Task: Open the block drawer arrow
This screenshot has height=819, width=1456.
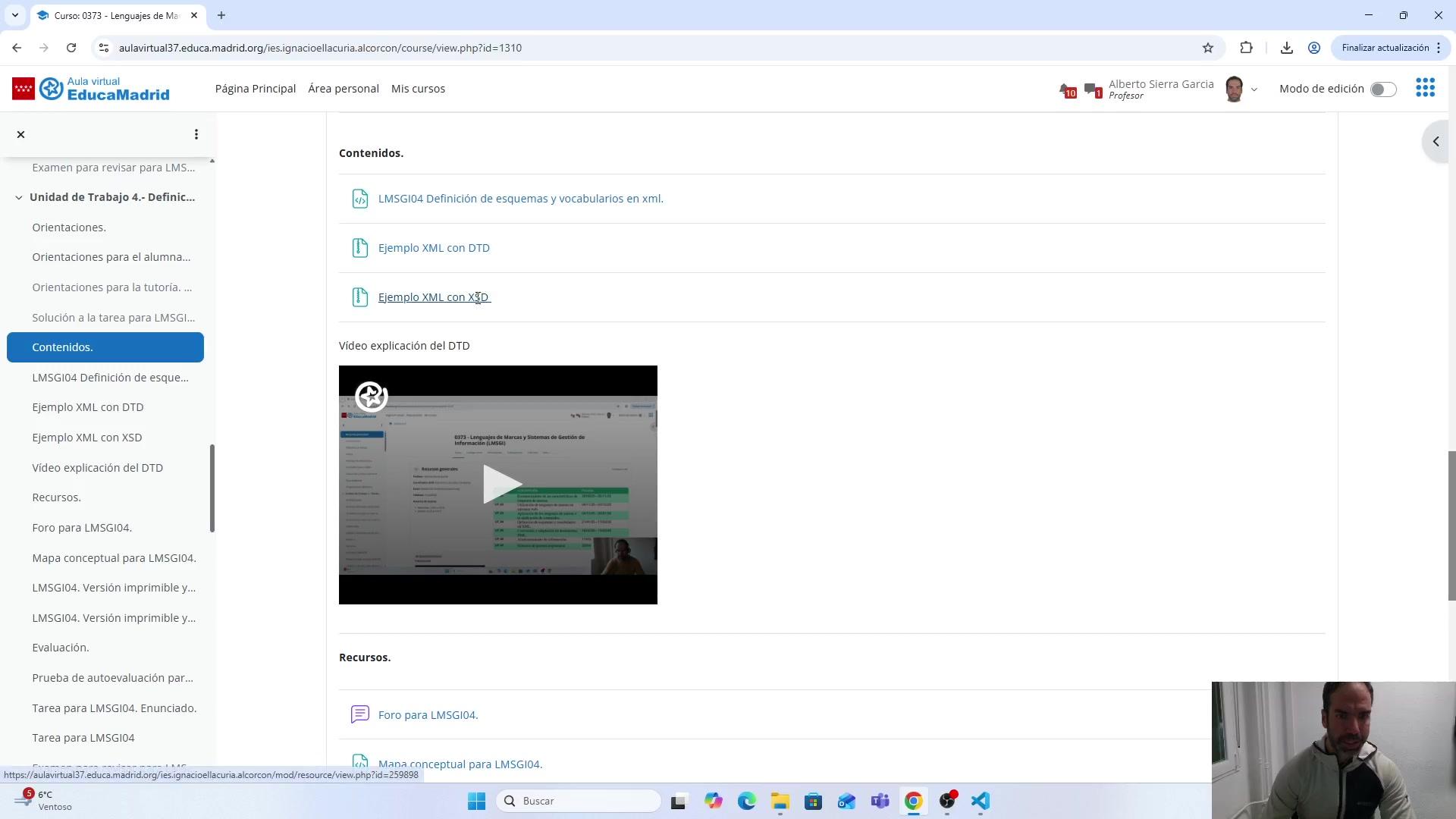Action: tap(1435, 142)
